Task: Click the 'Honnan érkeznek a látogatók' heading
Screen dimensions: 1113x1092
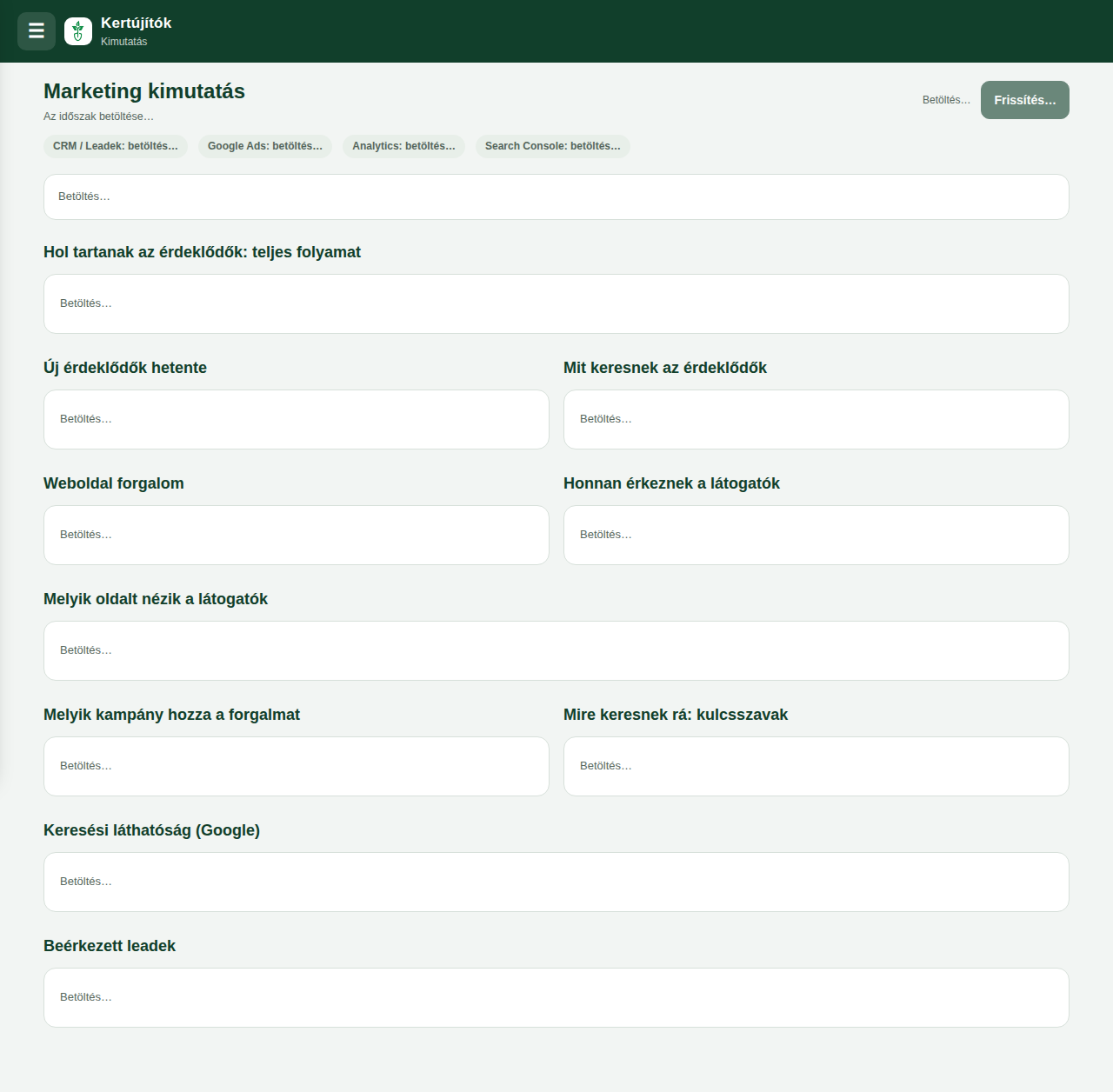Action: click(x=671, y=483)
